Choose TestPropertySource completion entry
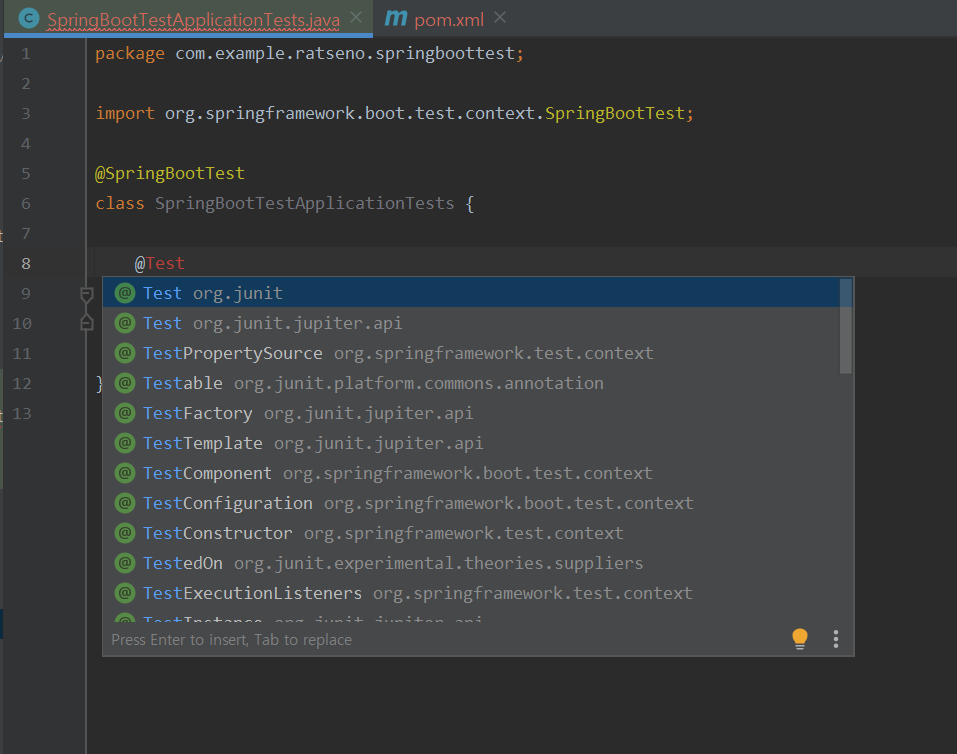 click(471, 353)
